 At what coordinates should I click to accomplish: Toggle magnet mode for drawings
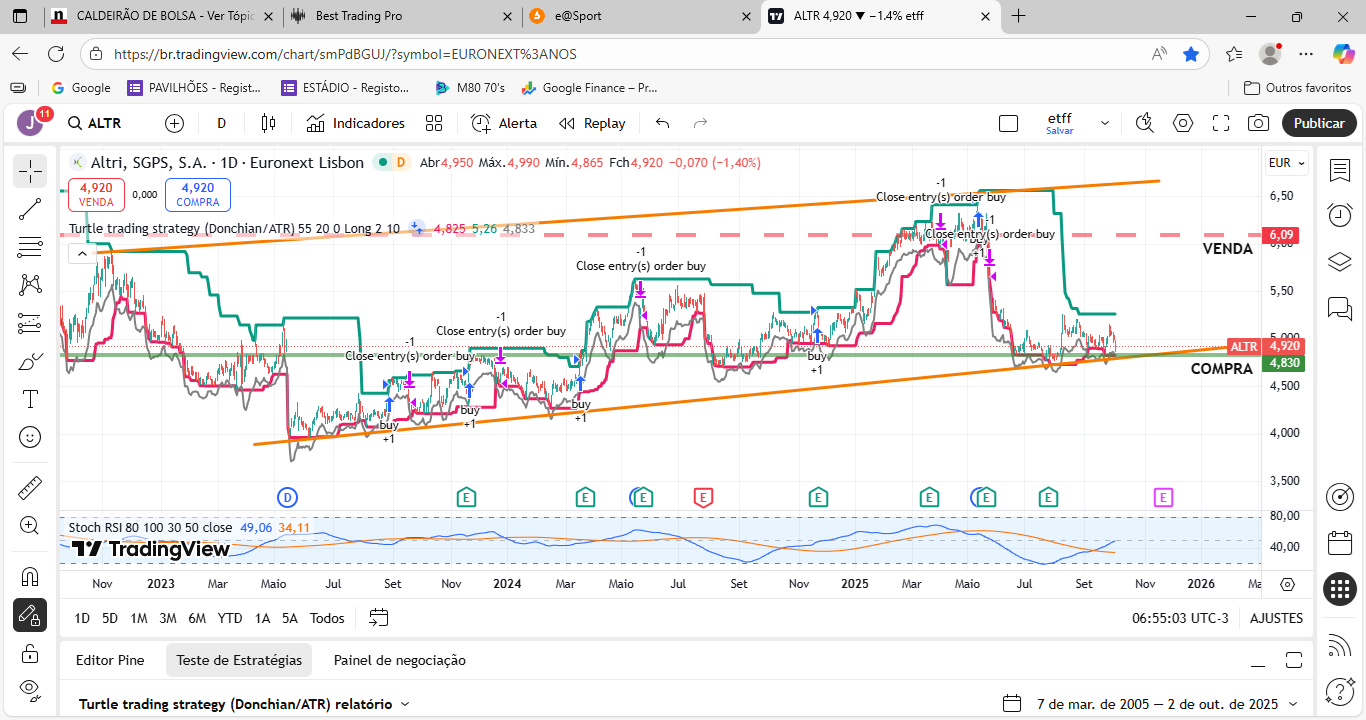[x=30, y=577]
